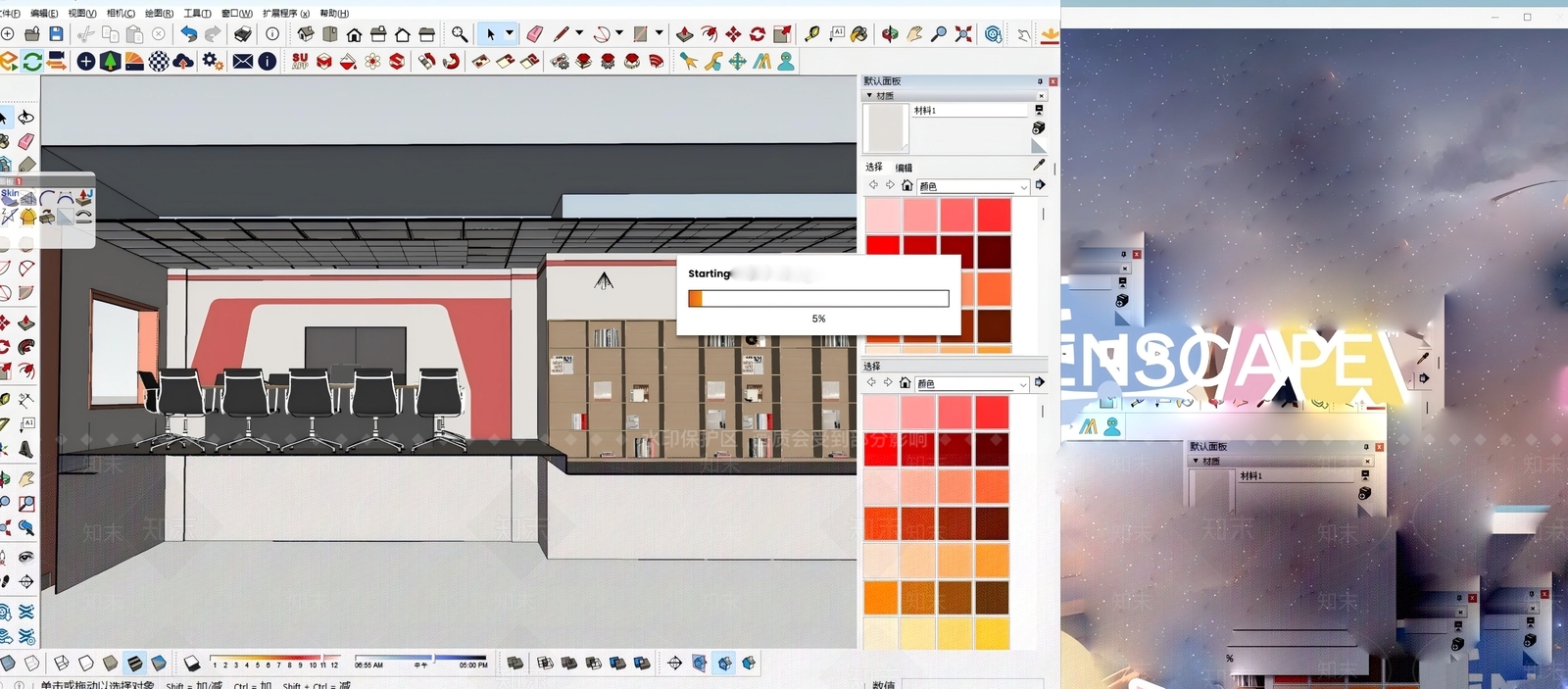The image size is (1568, 689).
Task: Click the Print icon
Action: pos(242,34)
